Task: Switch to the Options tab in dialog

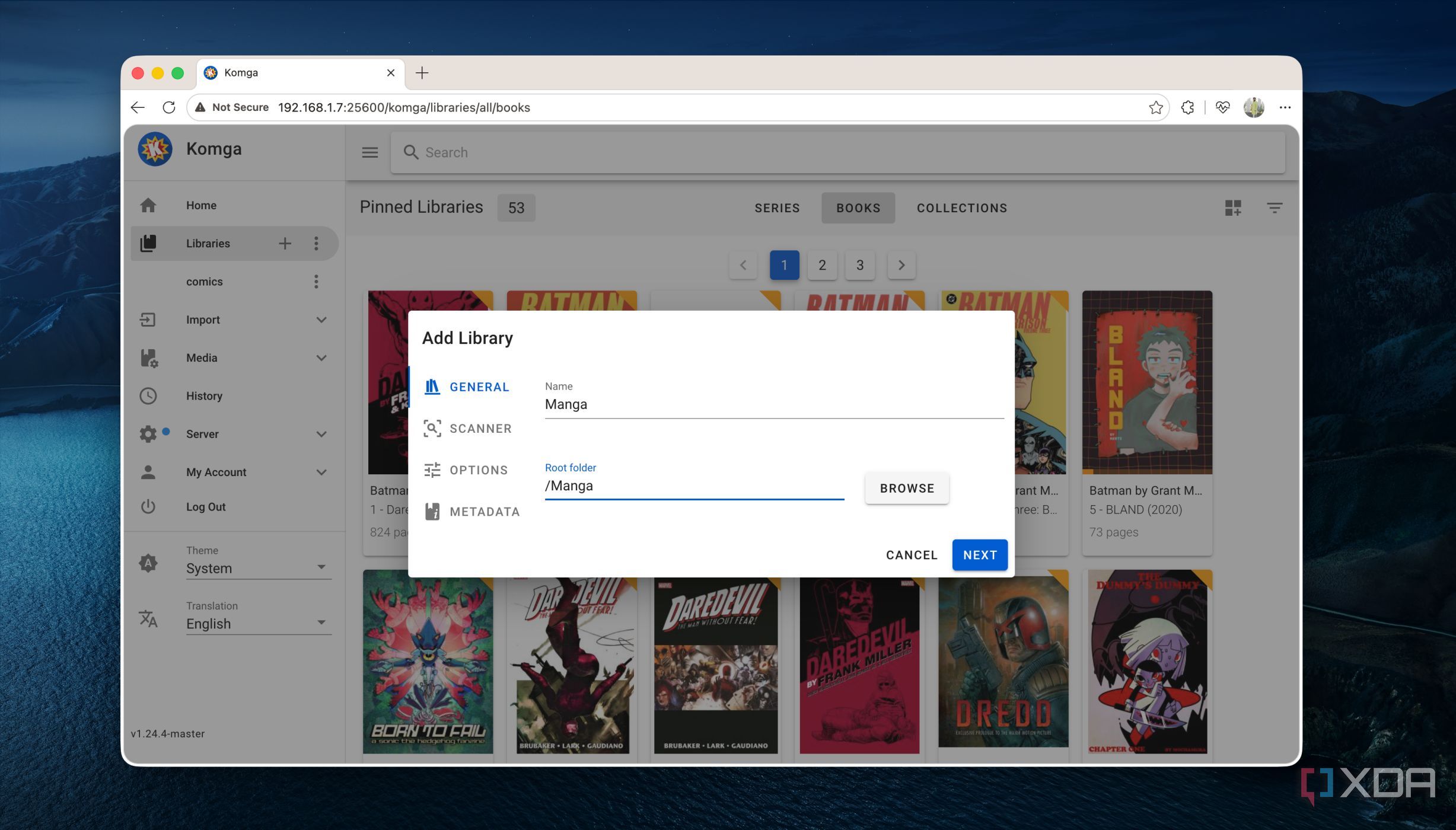Action: click(x=468, y=470)
